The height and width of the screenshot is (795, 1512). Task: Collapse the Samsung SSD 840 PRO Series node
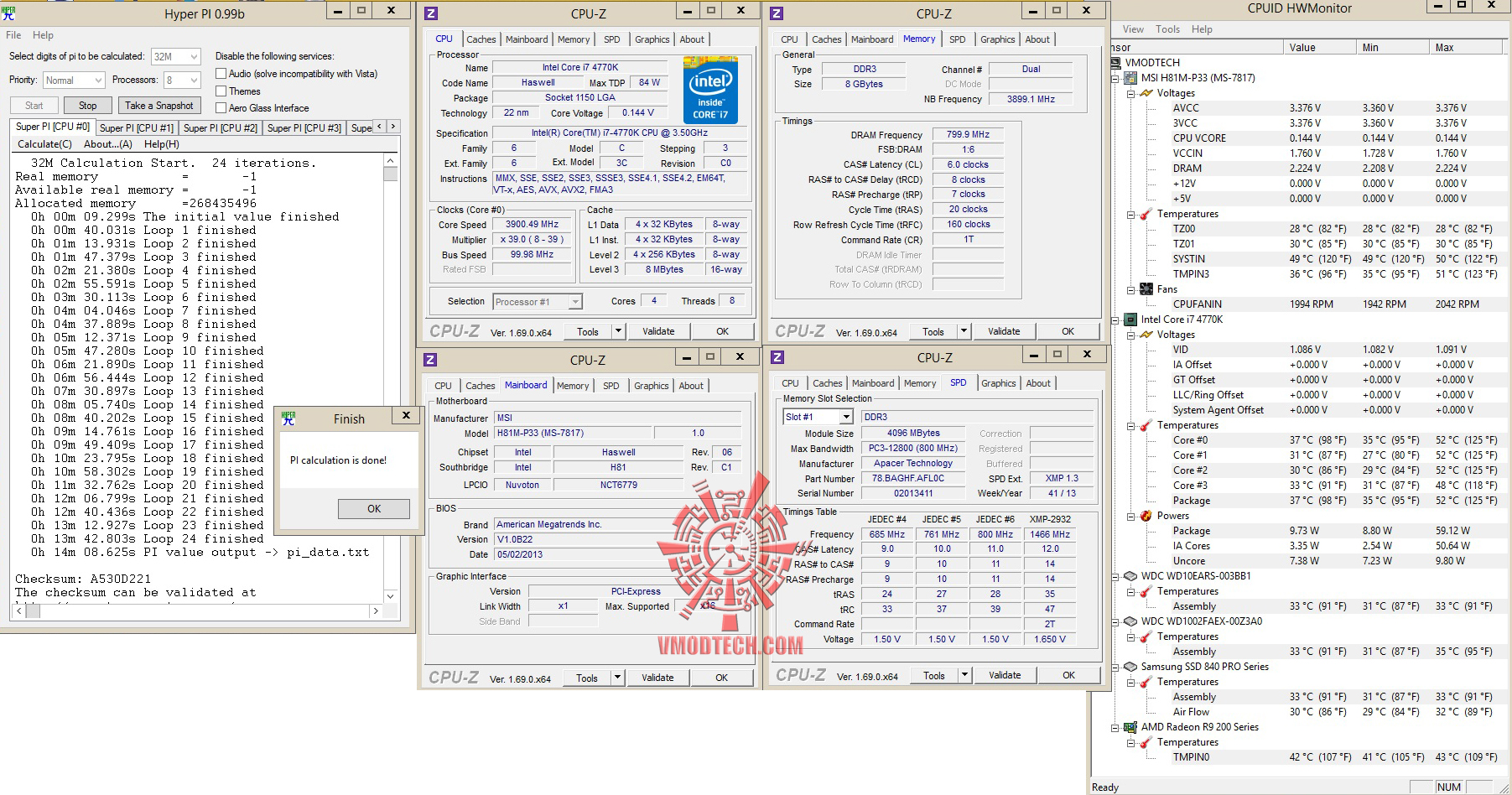click(1116, 667)
